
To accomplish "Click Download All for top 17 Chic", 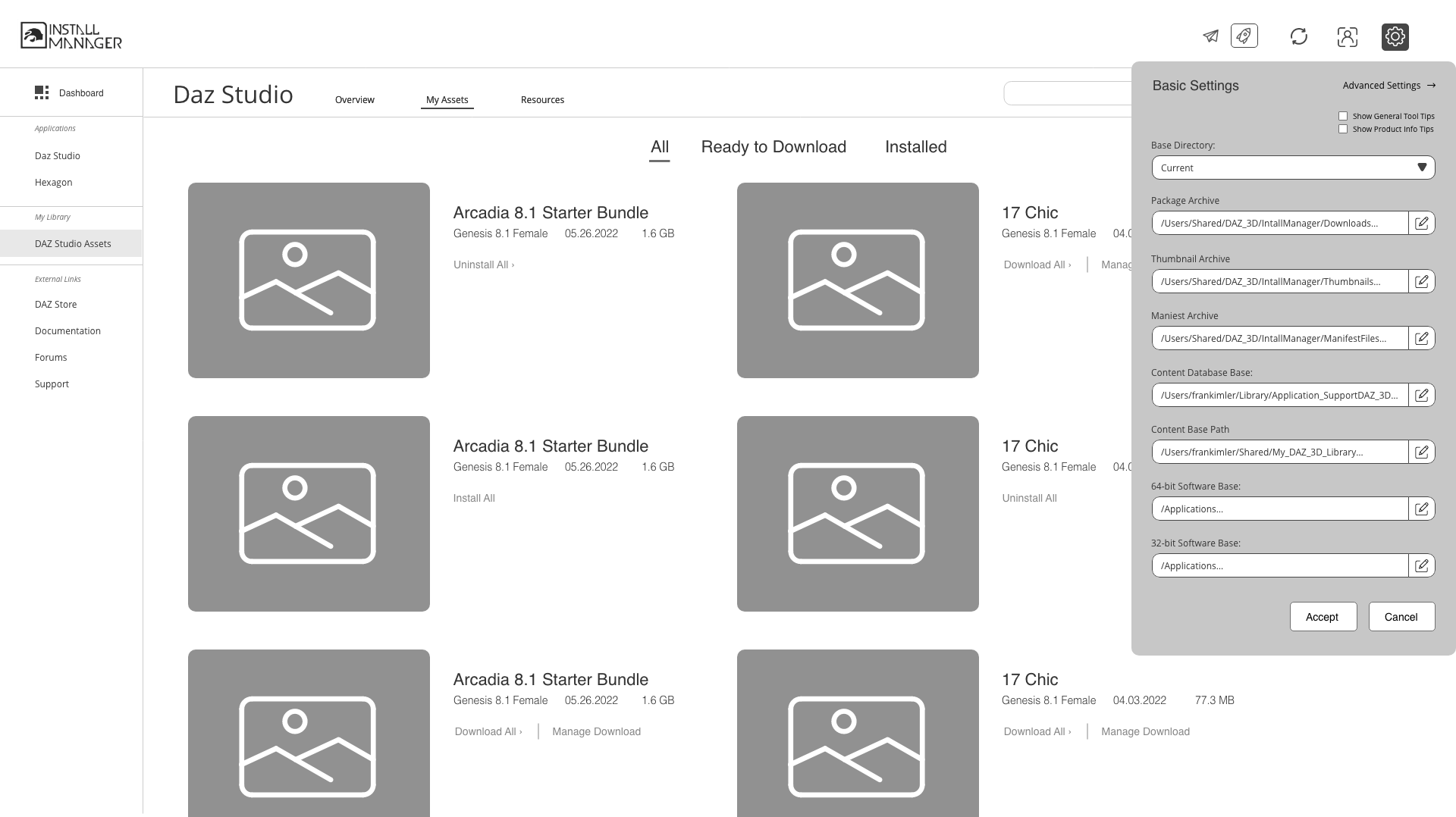I will click(1037, 265).
